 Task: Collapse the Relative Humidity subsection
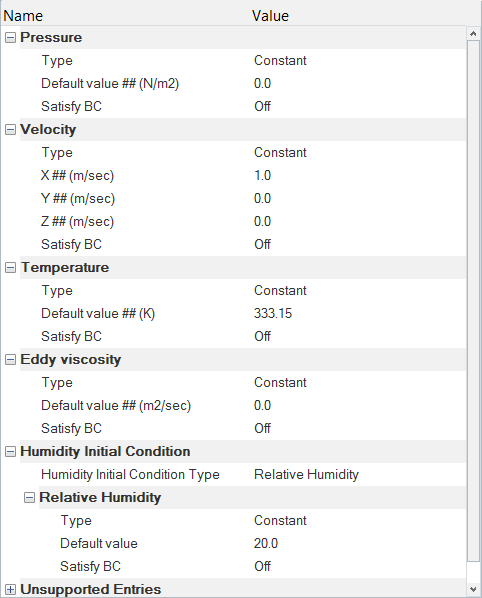(29, 497)
